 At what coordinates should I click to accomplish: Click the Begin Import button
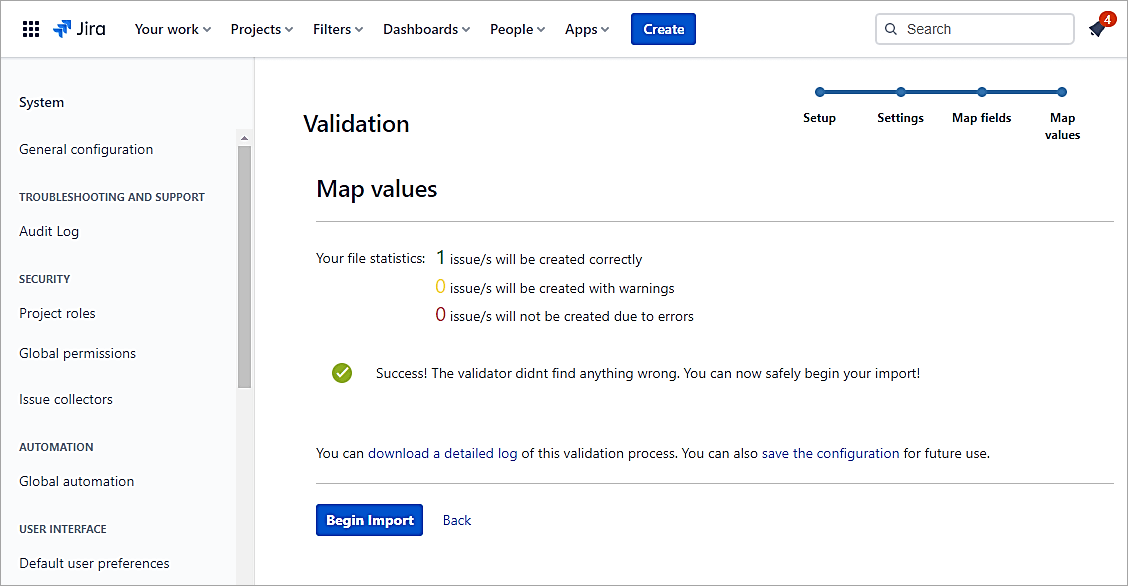pyautogui.click(x=369, y=520)
